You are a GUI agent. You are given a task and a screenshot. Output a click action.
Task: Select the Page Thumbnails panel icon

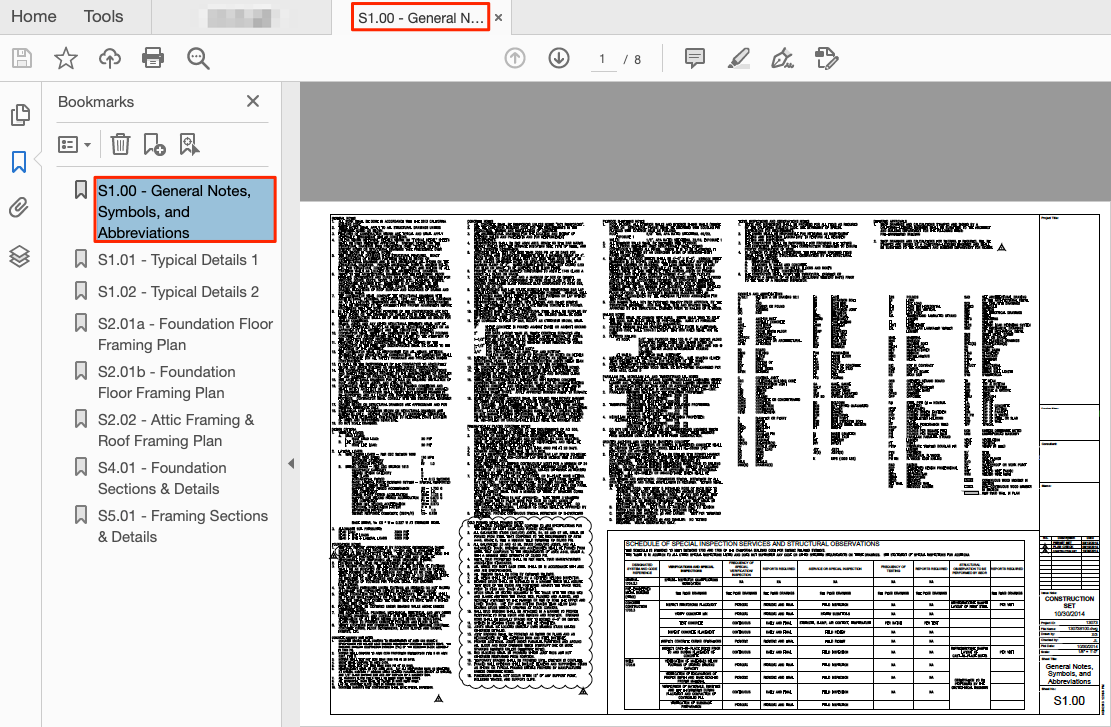coord(20,115)
